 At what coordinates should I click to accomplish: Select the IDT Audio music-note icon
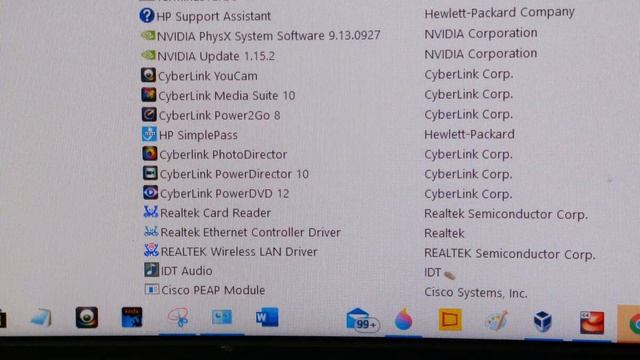pos(151,270)
